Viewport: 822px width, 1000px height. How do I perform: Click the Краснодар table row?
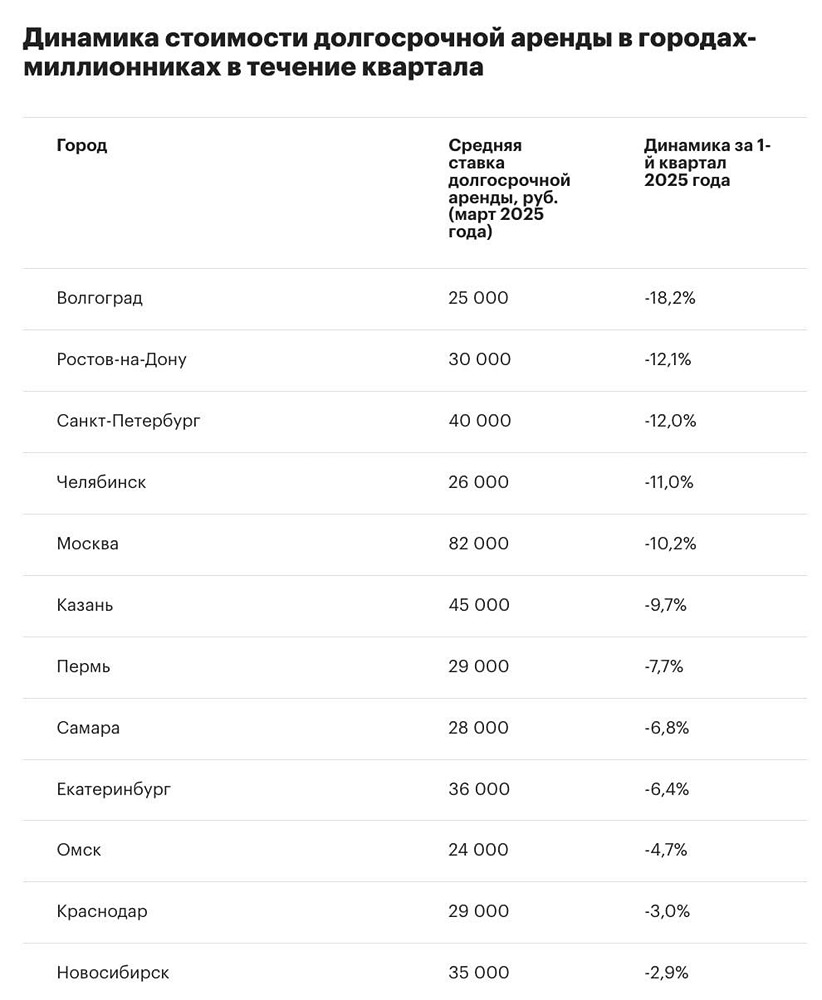point(102,911)
